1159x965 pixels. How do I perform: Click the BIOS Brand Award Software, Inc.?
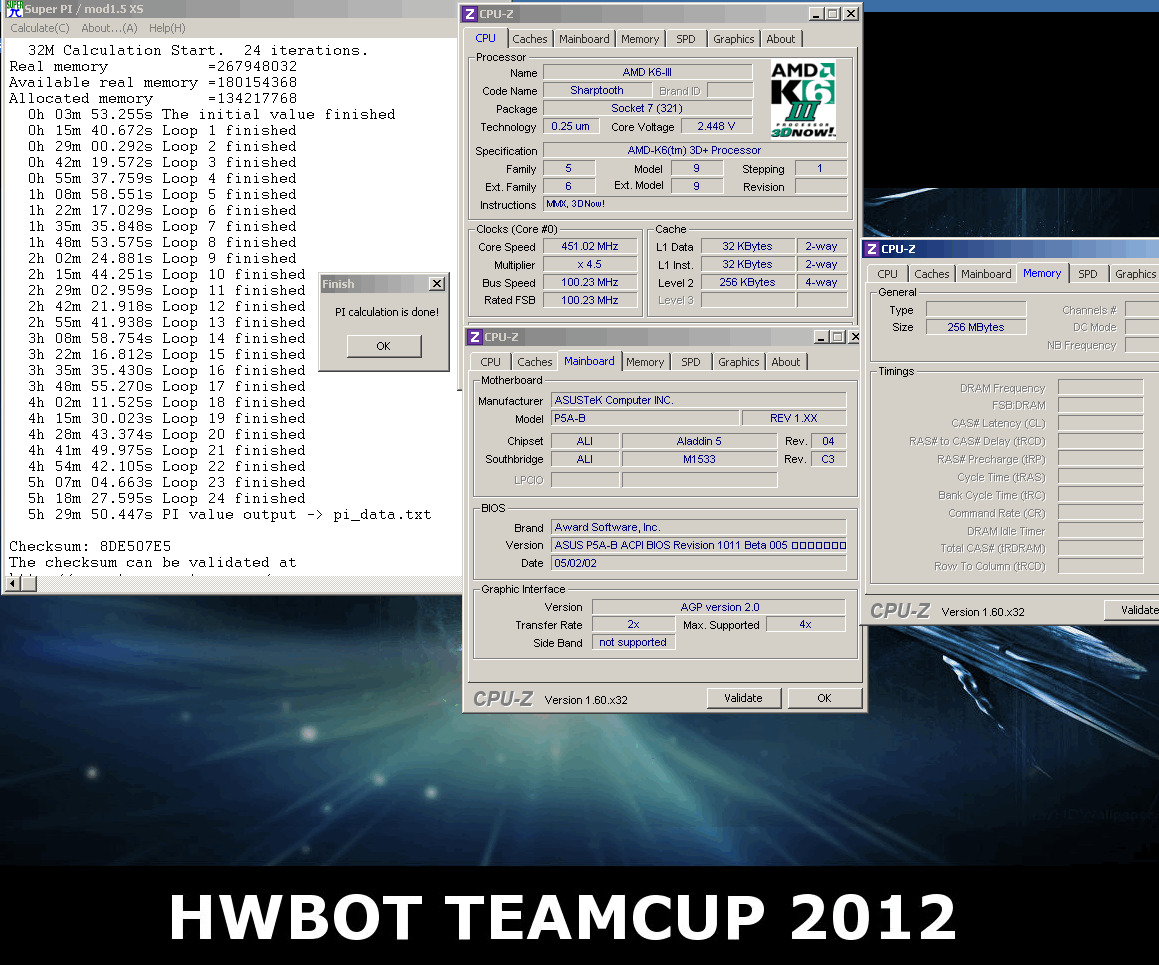tap(699, 528)
